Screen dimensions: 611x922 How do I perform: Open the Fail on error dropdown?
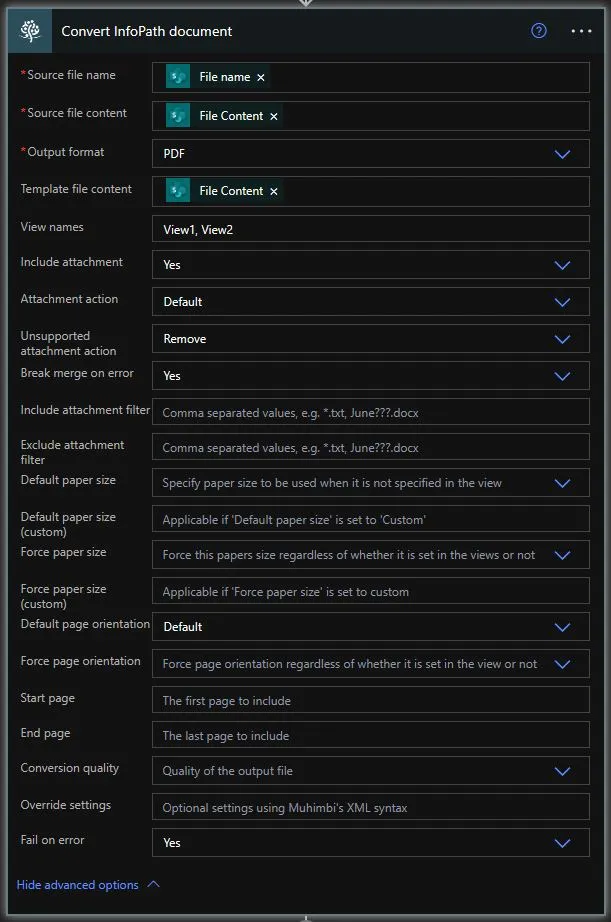click(562, 843)
